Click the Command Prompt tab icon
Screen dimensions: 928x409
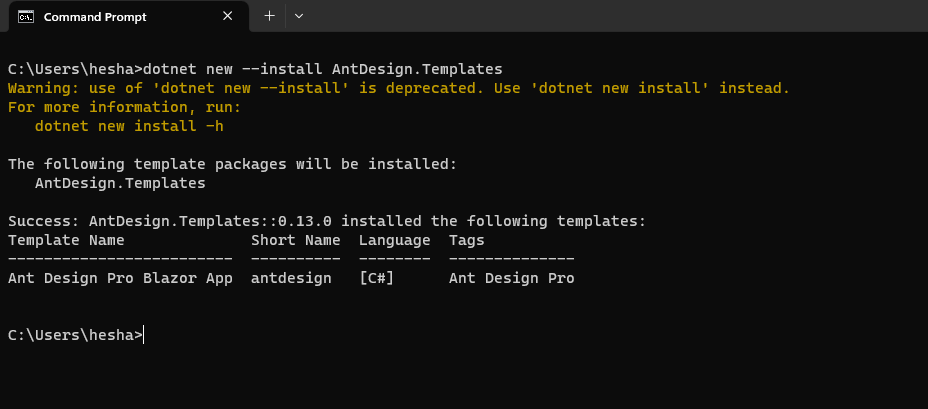tap(25, 17)
